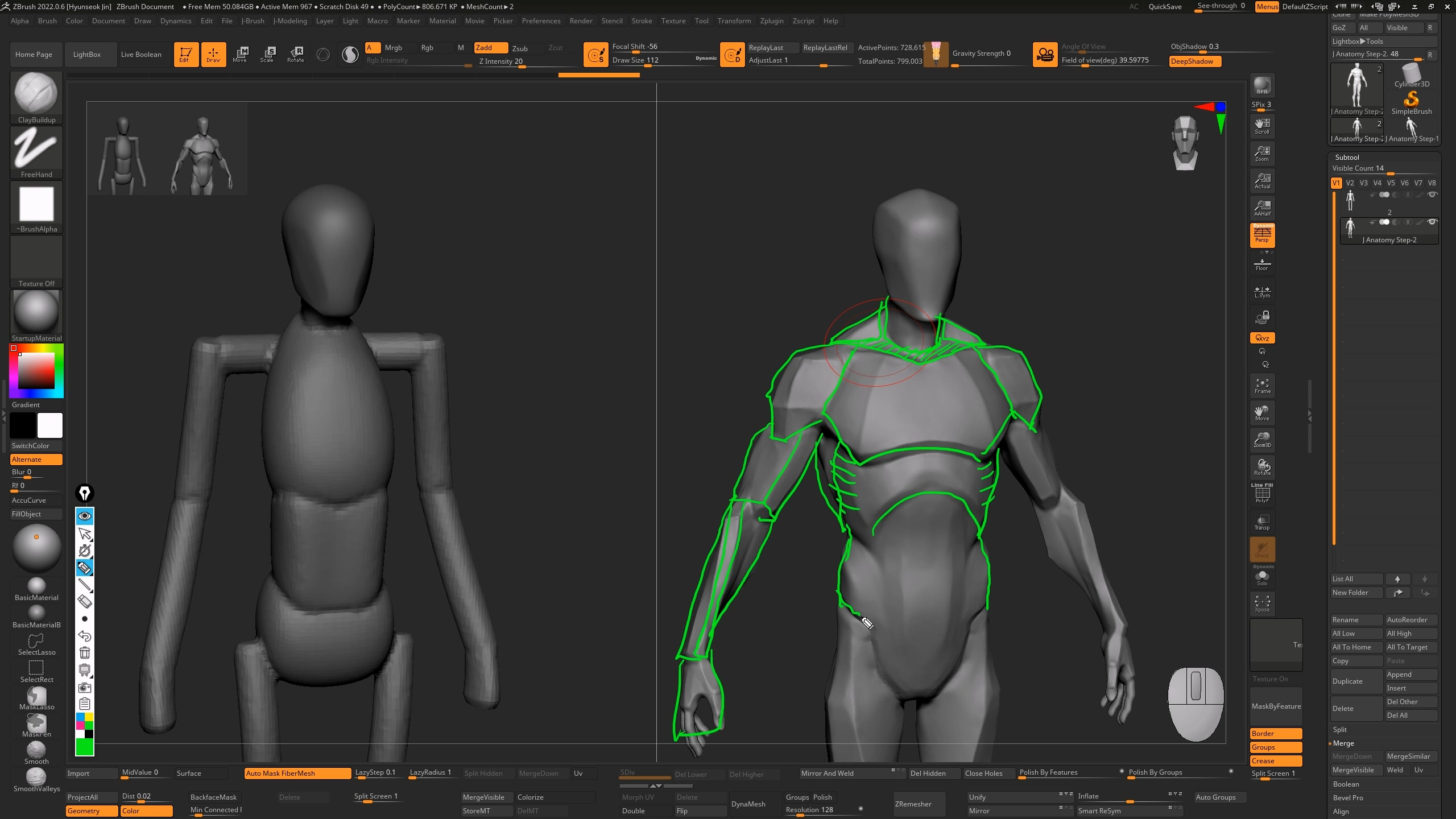Screen dimensions: 1456x819
Task: Open the Zplugin menu
Action: pyautogui.click(x=771, y=21)
